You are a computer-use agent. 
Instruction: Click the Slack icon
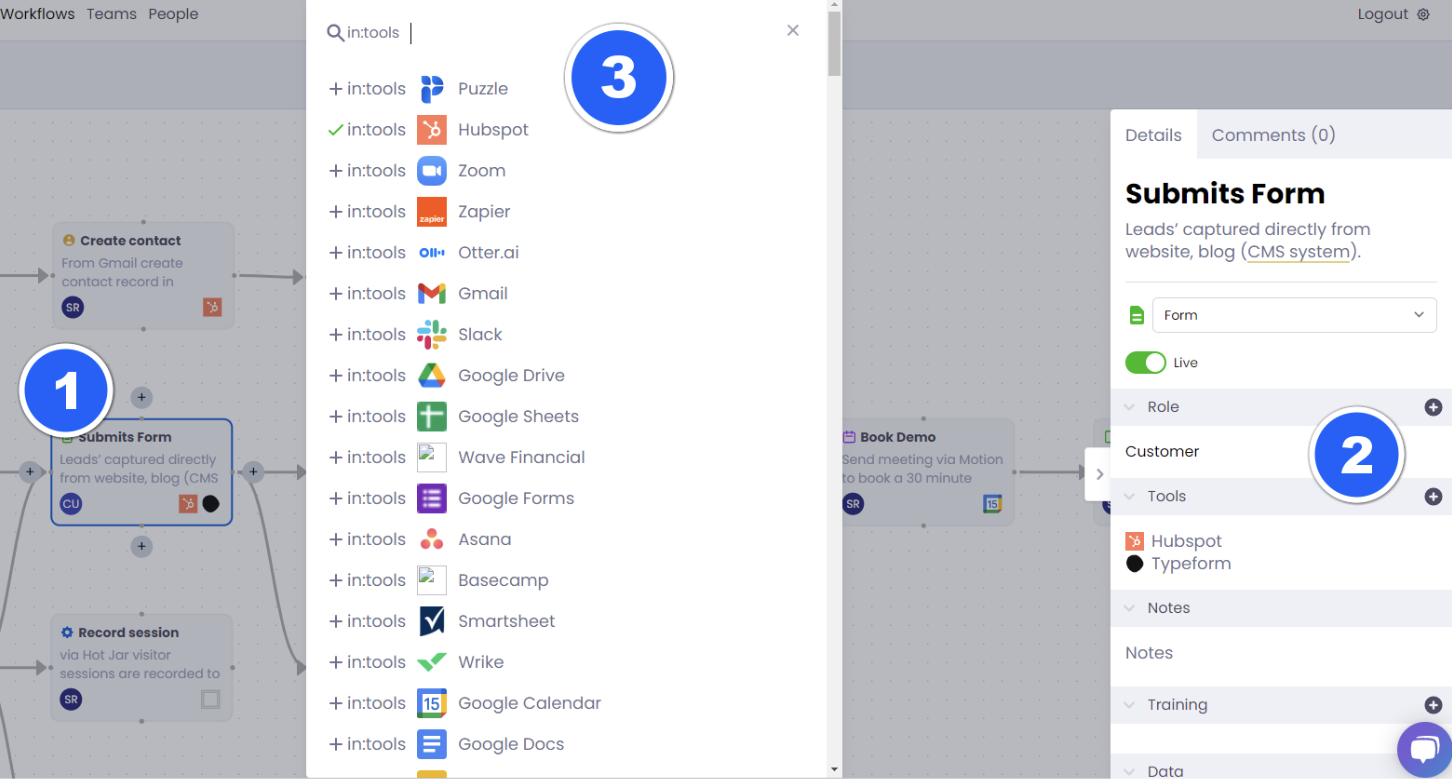point(431,334)
